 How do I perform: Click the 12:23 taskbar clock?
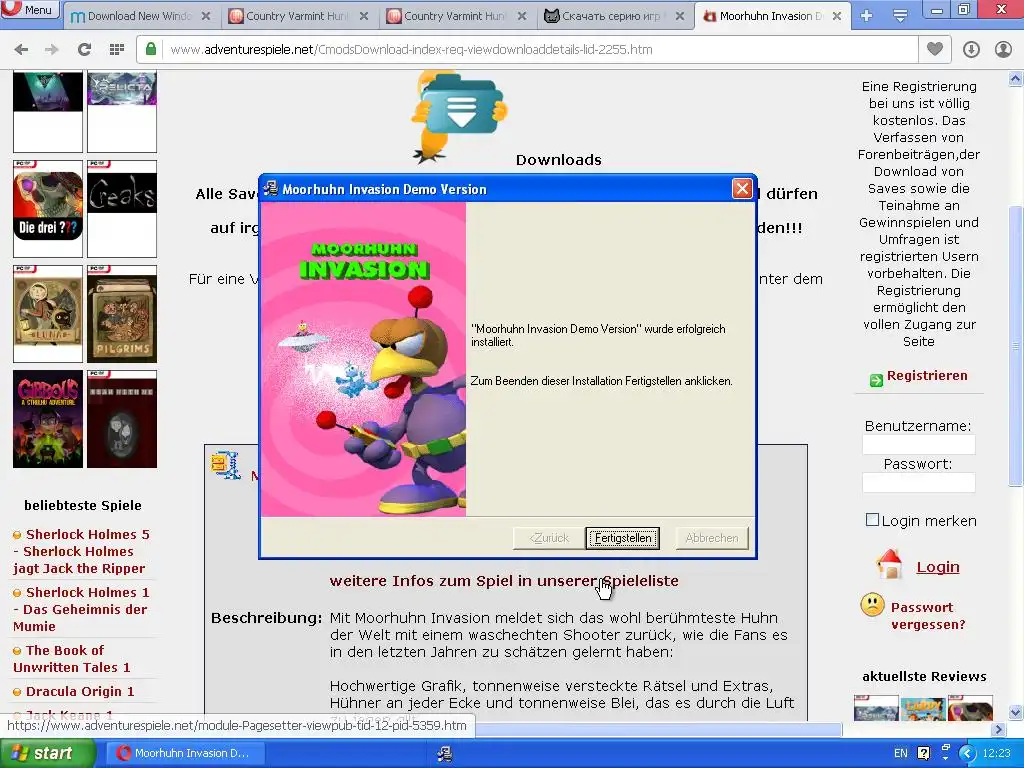(x=996, y=753)
